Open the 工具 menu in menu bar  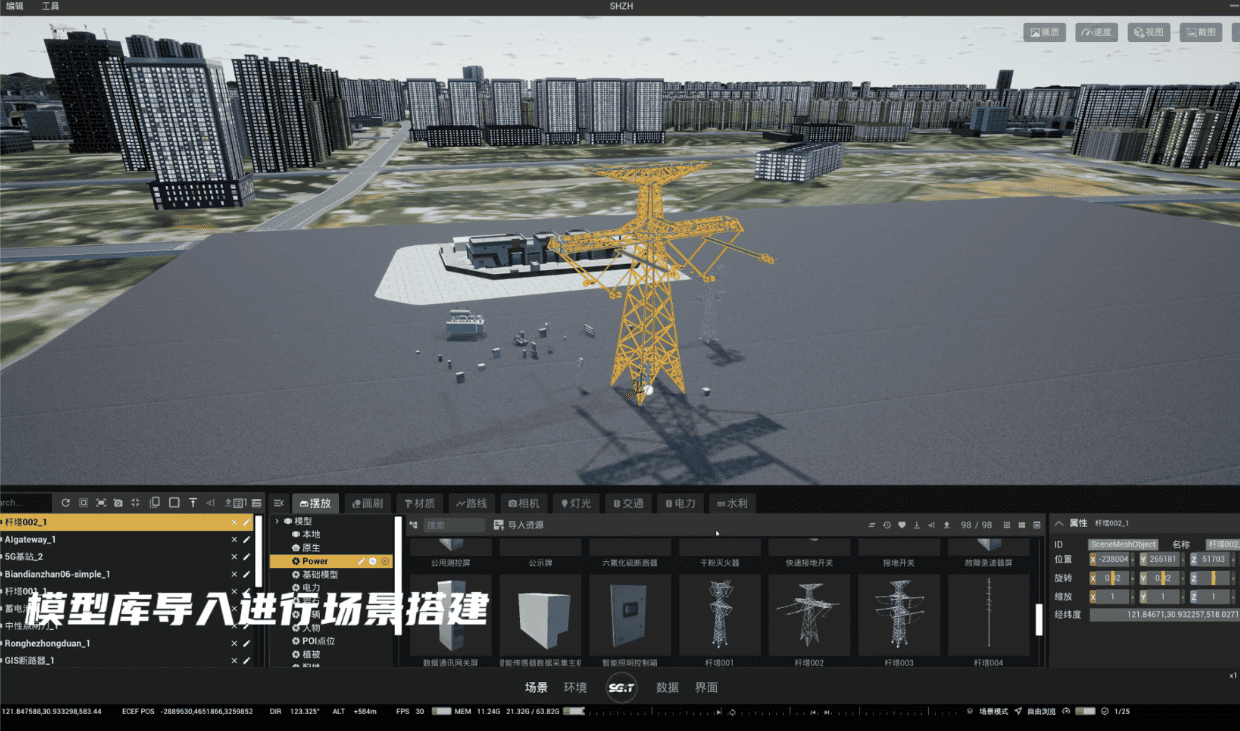pos(50,6)
